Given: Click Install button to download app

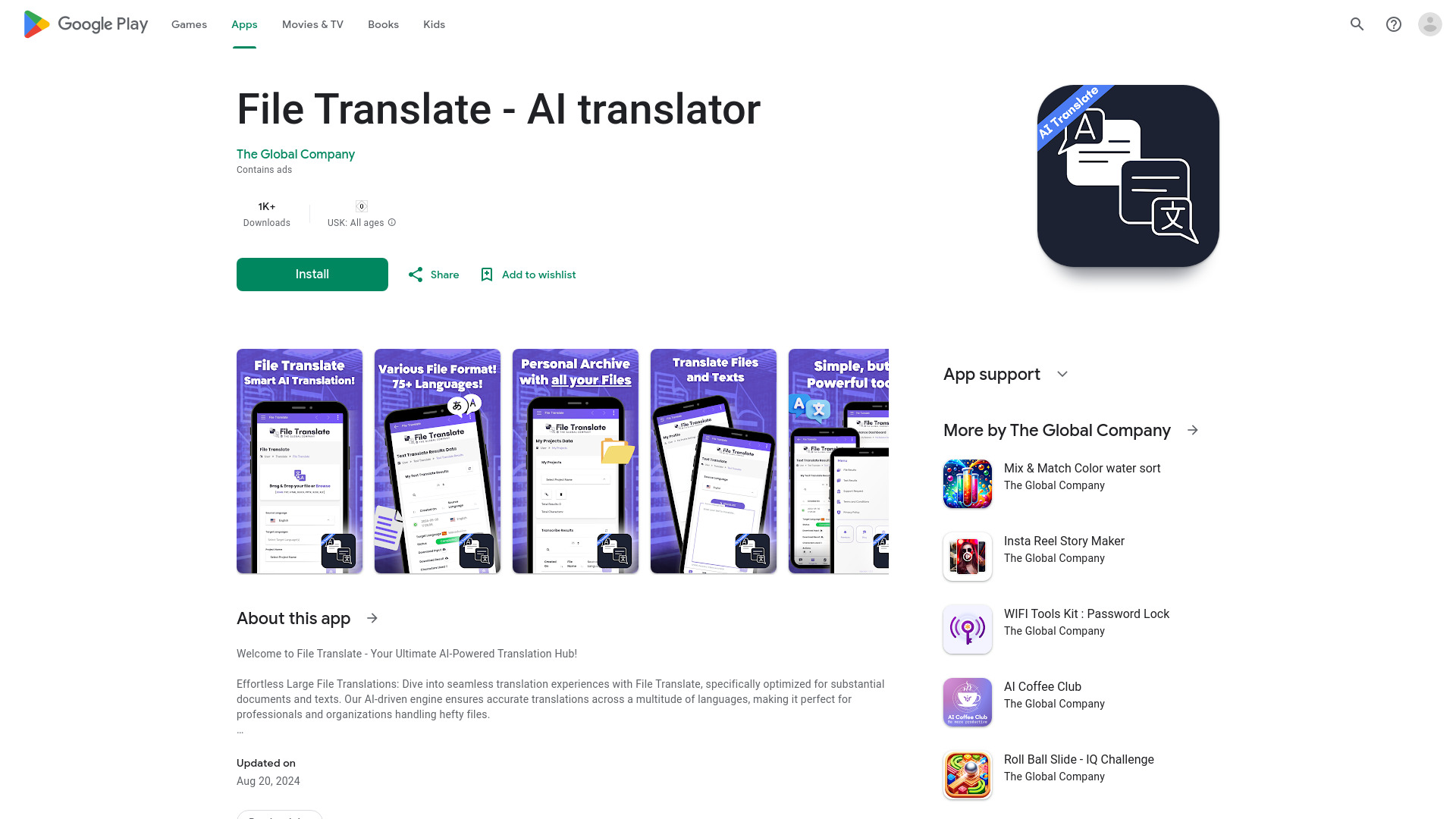Looking at the screenshot, I should tap(312, 274).
